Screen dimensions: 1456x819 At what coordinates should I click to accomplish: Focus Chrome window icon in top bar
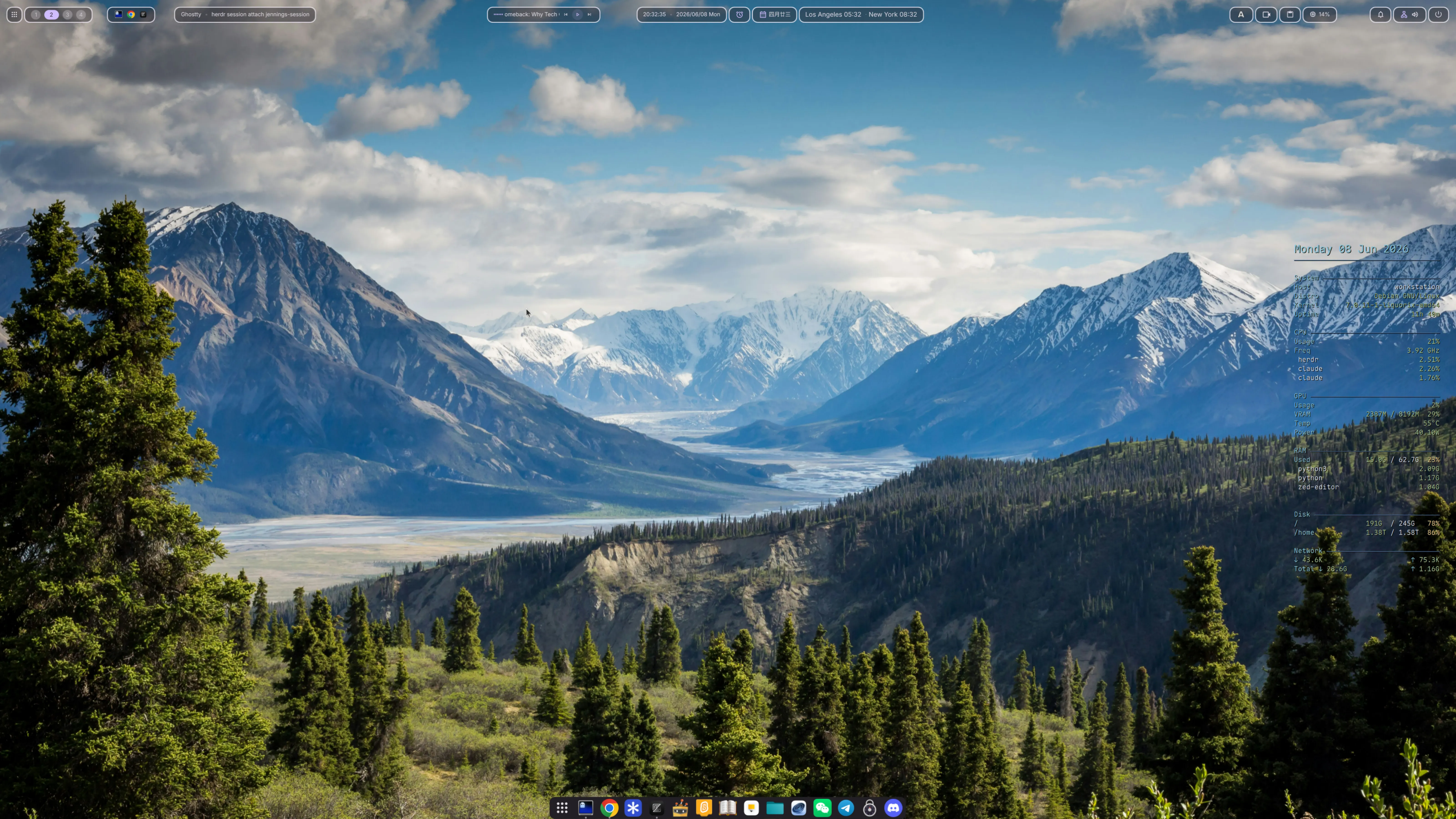[x=131, y=15]
